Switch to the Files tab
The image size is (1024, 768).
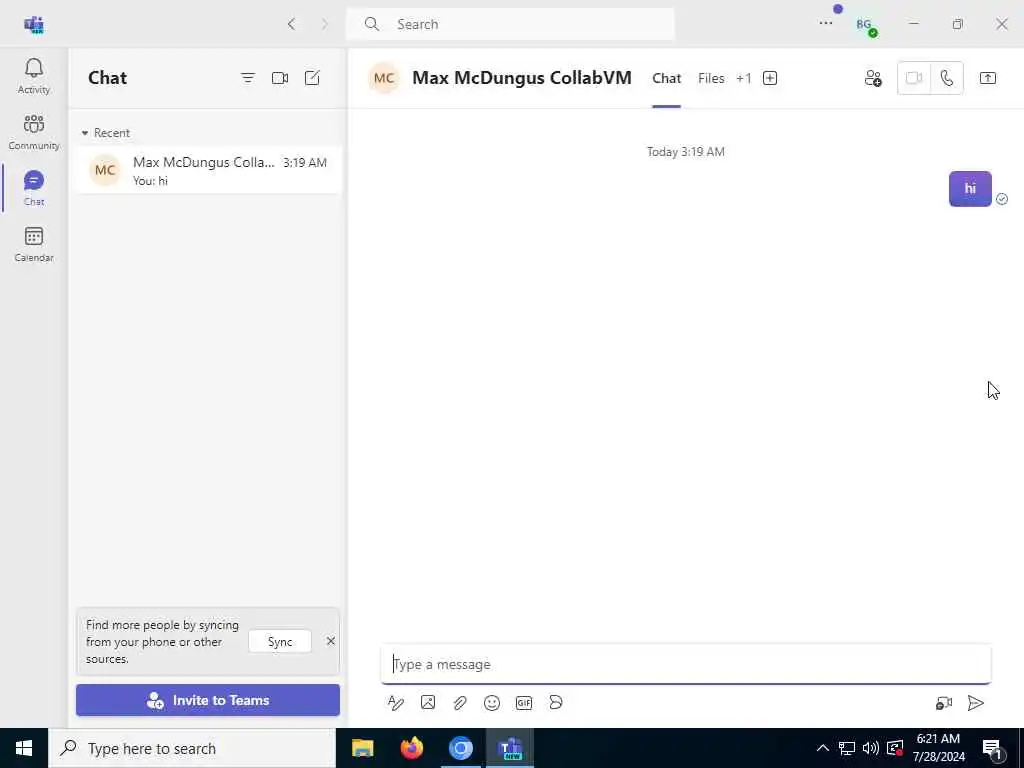click(711, 78)
